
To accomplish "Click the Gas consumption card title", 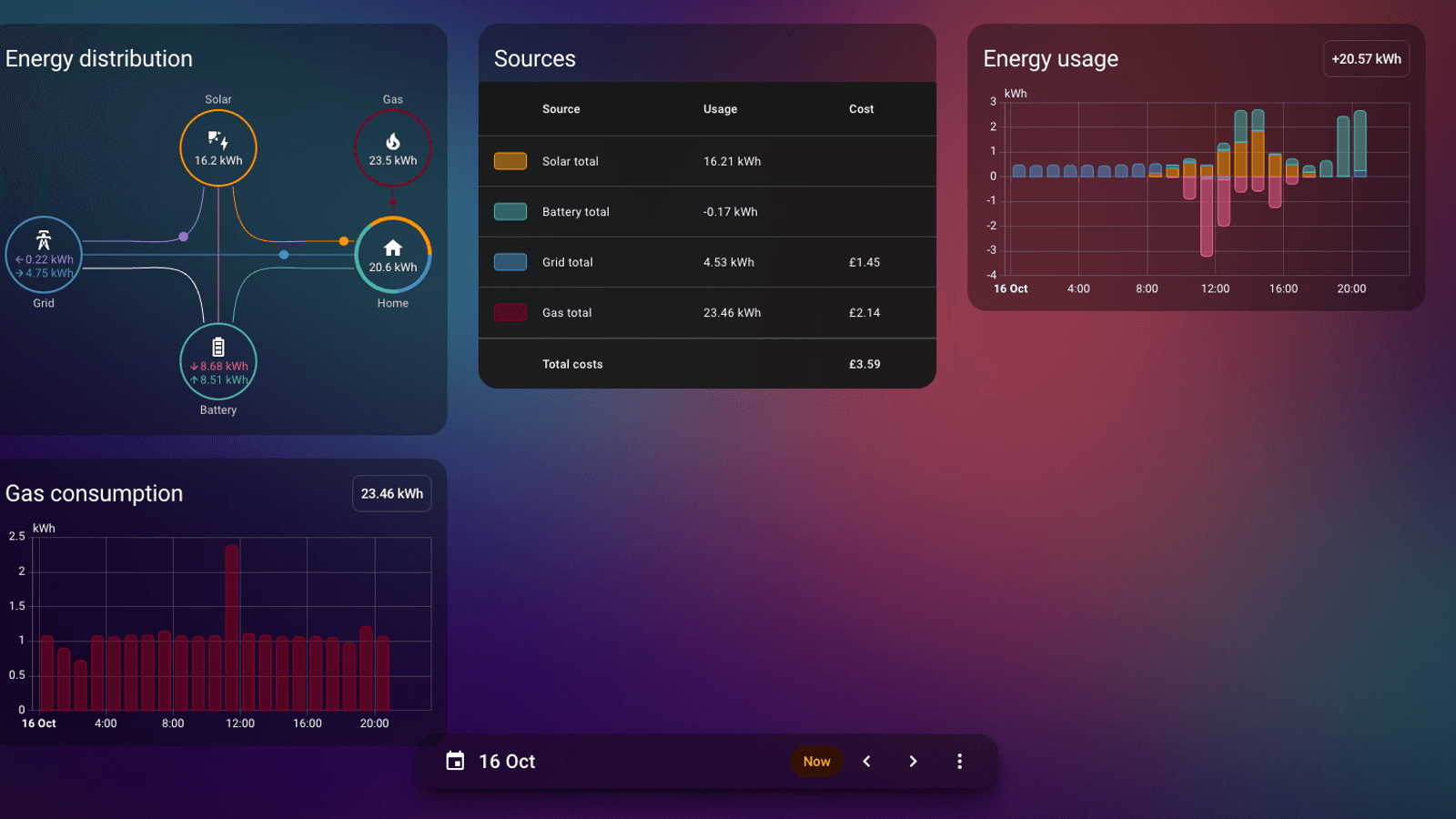I will point(94,494).
